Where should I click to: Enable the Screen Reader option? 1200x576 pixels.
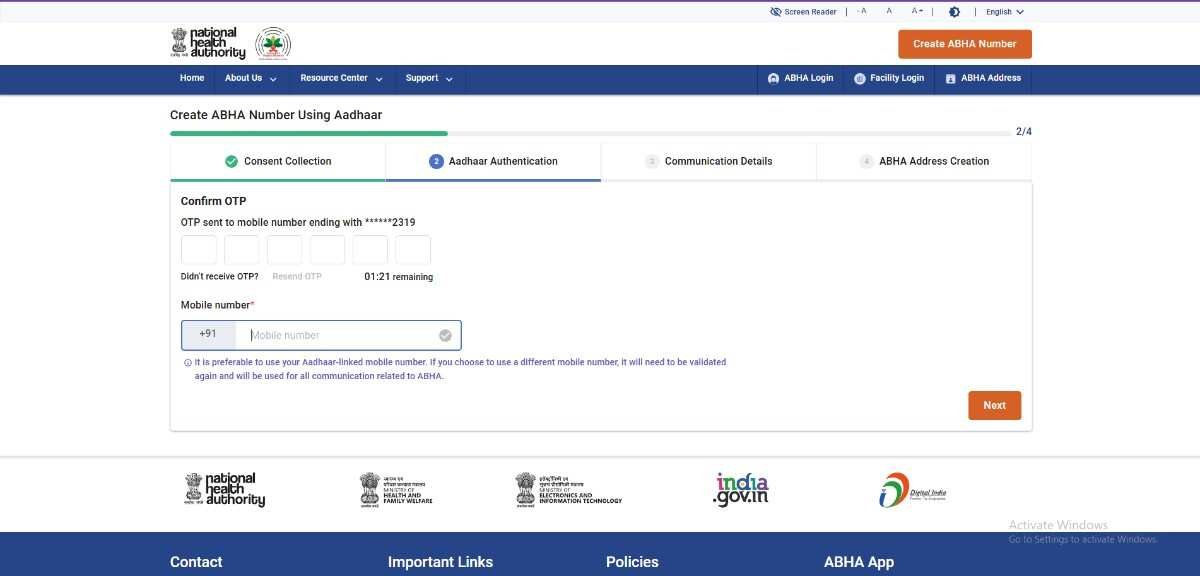pos(803,12)
